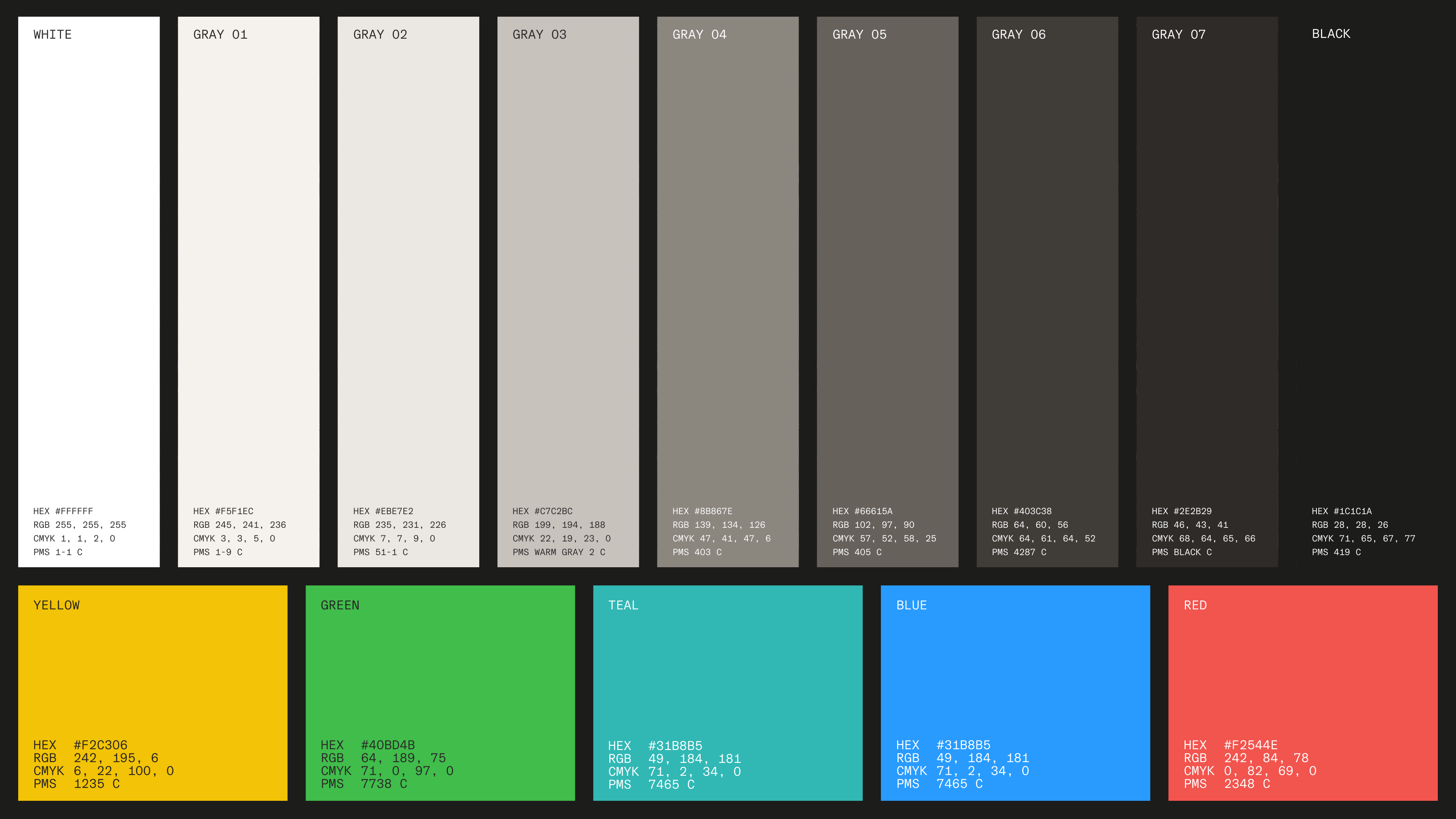Viewport: 1456px width, 819px height.
Task: Click the hex value #F2544E
Action: tap(1250, 745)
